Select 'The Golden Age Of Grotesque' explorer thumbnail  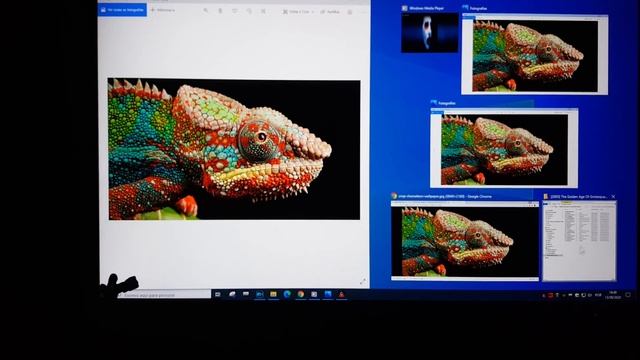pyautogui.click(x=579, y=241)
